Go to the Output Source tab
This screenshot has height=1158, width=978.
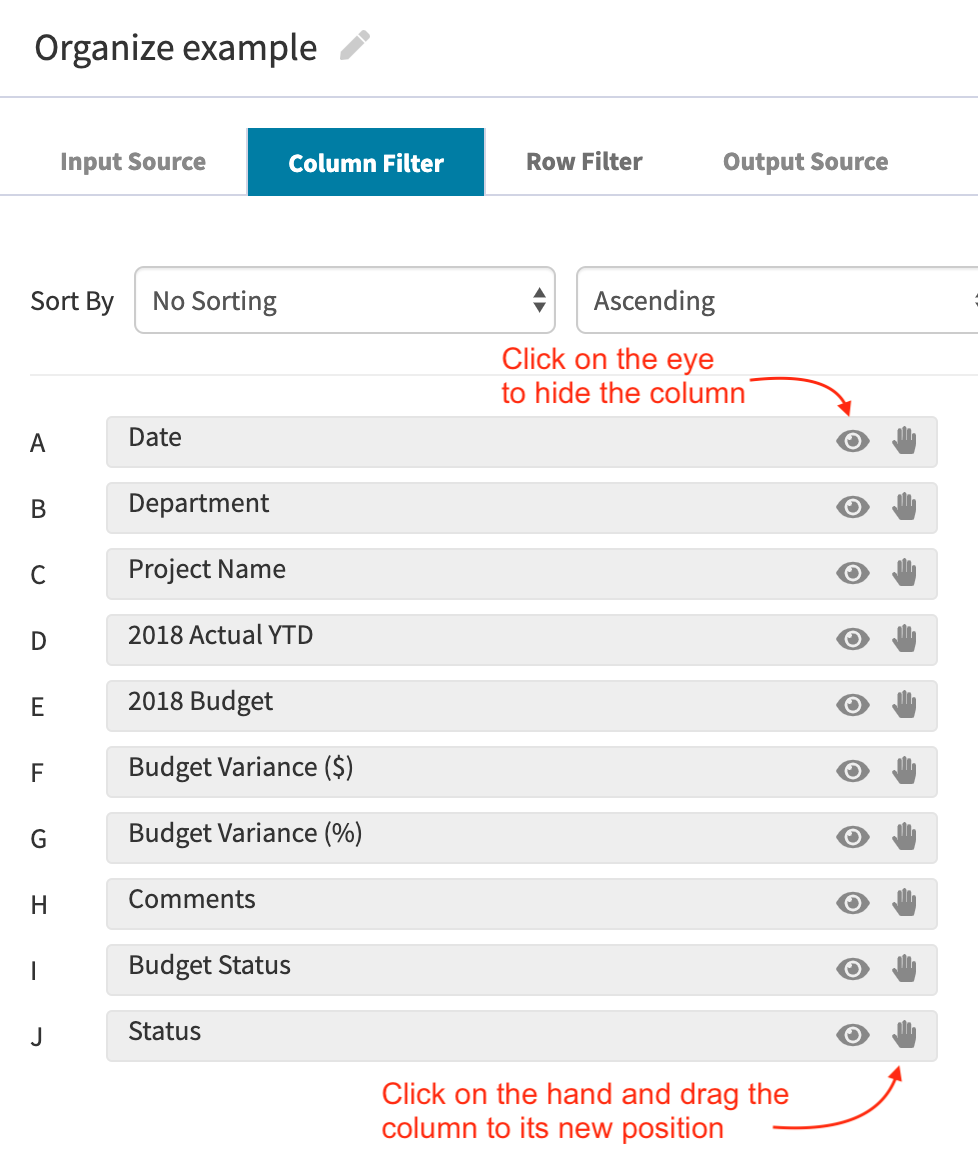click(805, 161)
